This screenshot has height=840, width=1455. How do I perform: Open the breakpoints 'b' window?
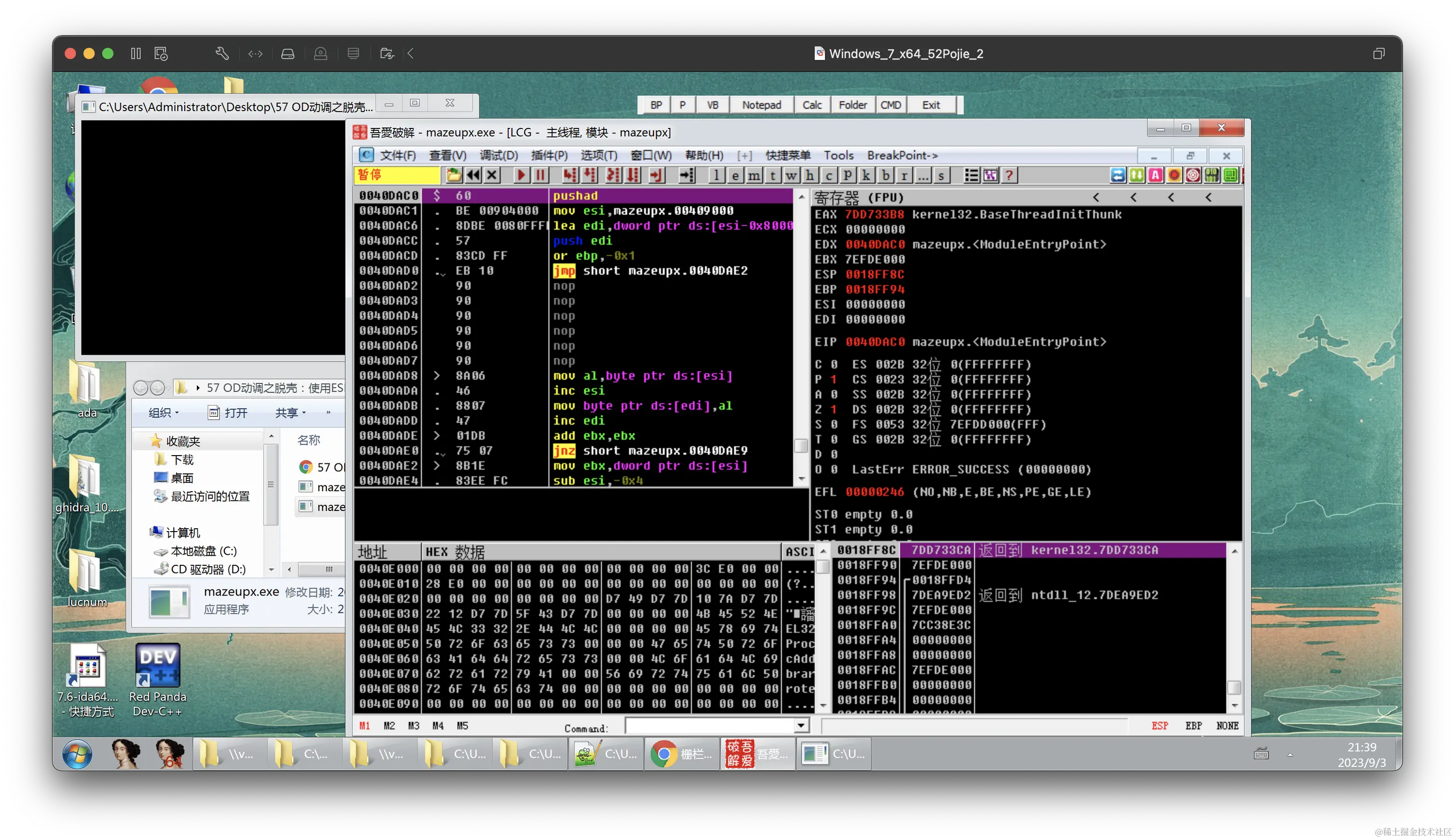tap(885, 176)
